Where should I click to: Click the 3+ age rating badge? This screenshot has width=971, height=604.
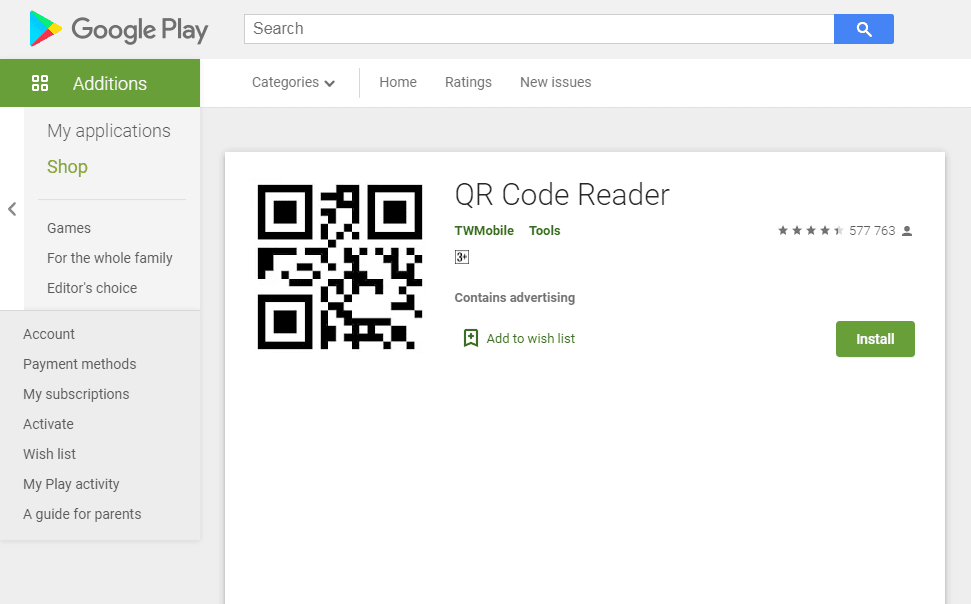462,257
